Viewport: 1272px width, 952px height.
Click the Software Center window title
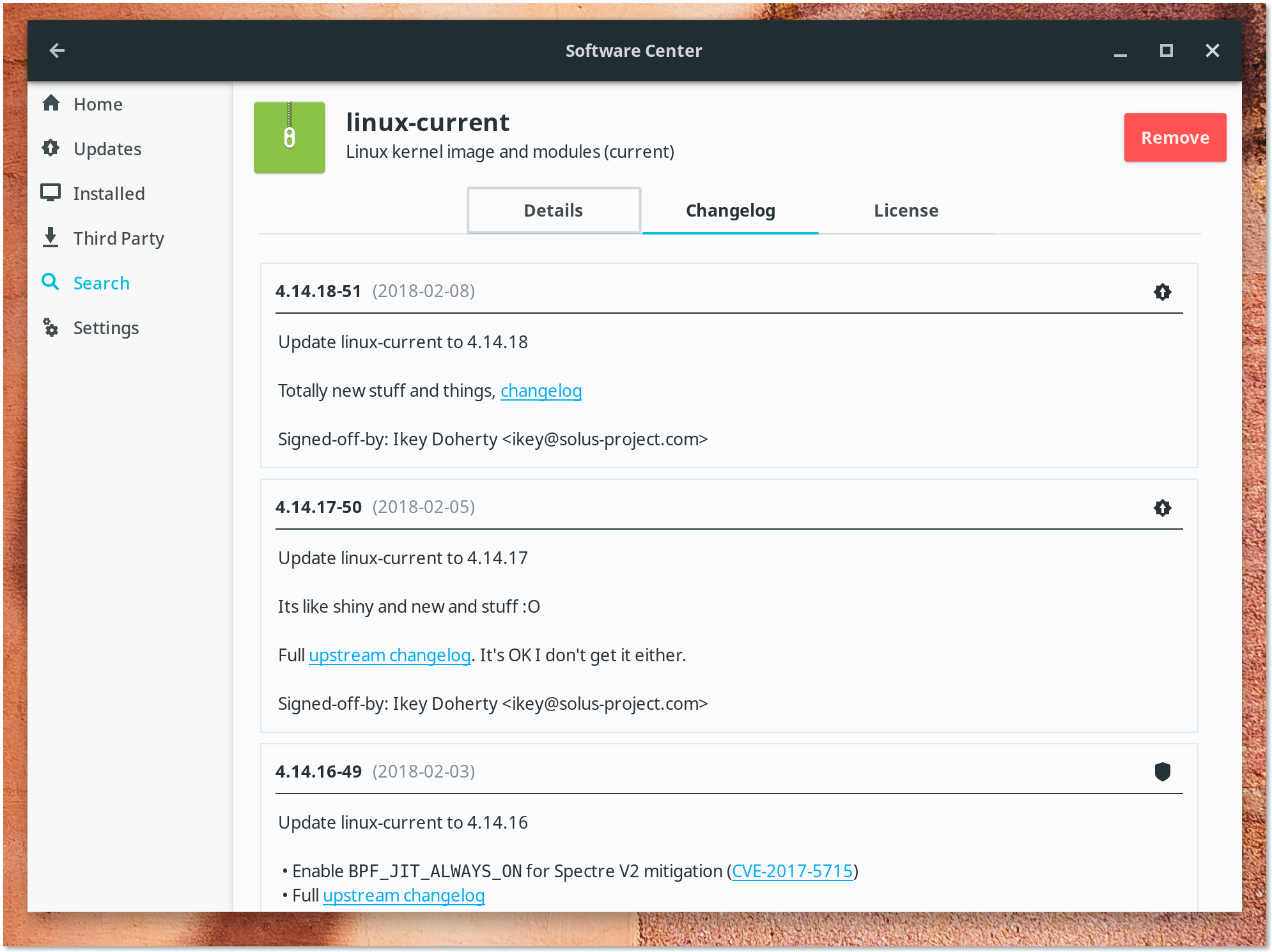tap(633, 50)
